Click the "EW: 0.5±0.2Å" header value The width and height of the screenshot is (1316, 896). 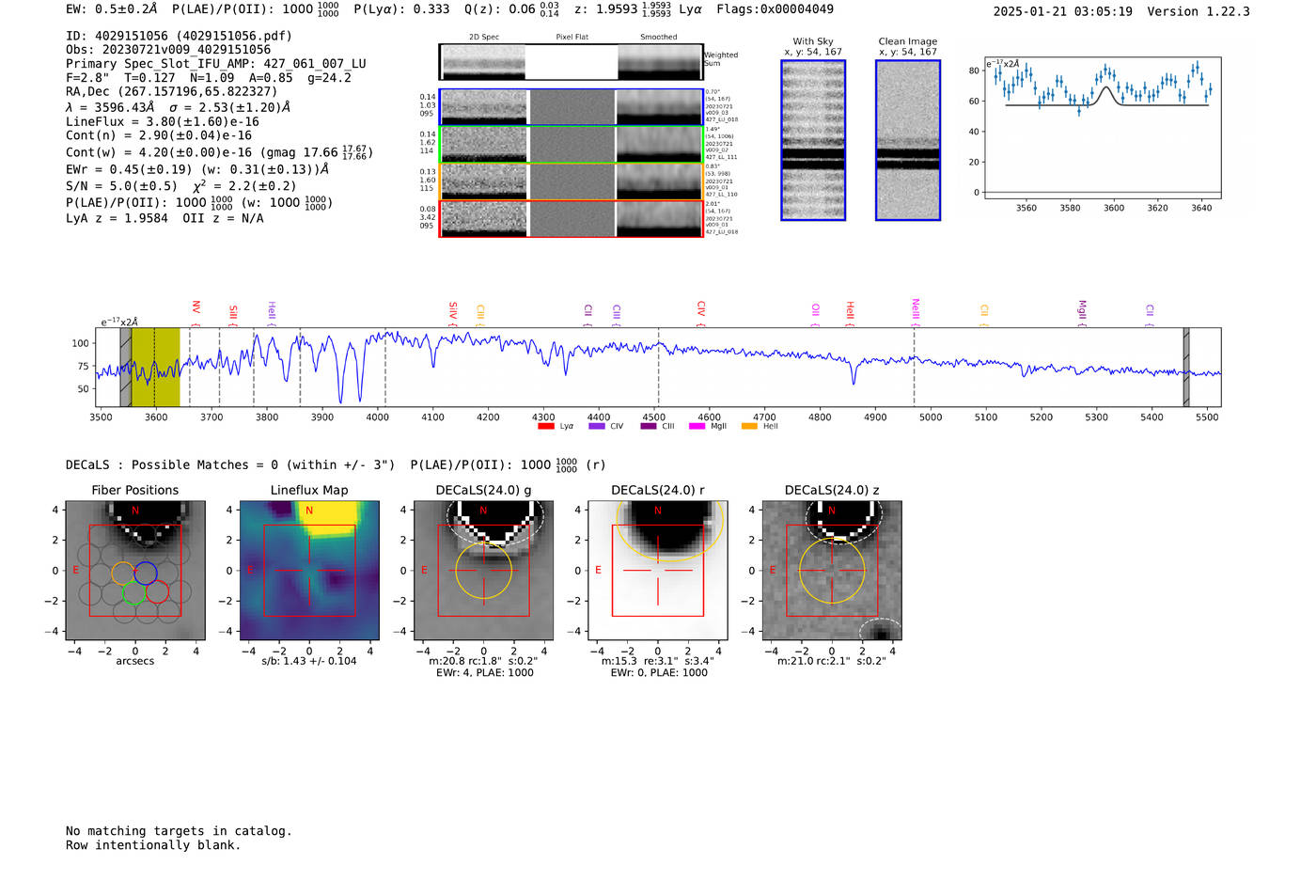click(x=112, y=9)
